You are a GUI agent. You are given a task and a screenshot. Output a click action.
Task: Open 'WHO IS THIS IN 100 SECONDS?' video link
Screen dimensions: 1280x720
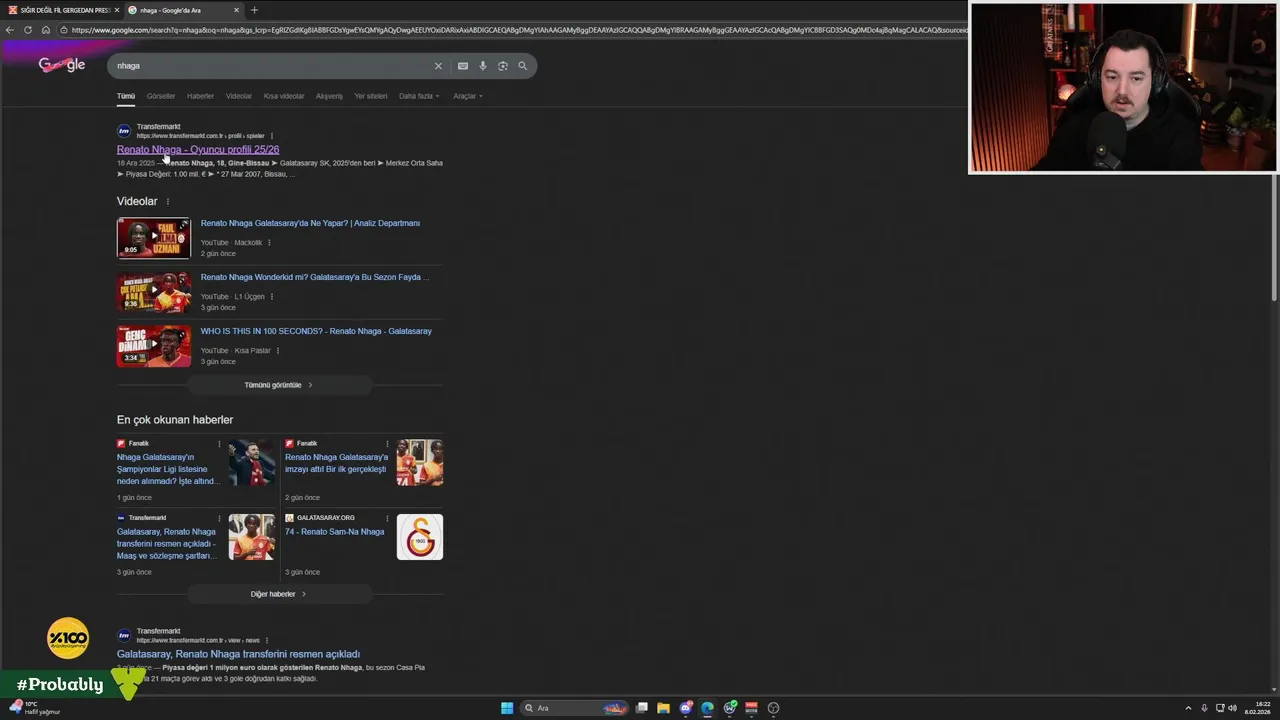click(316, 331)
